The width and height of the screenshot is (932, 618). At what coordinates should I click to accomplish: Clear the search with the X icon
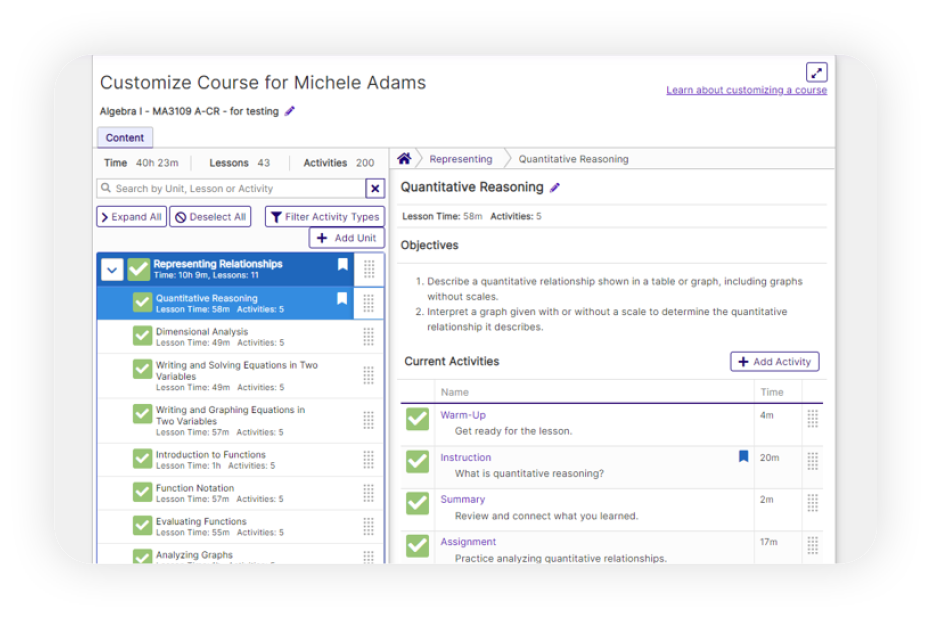tap(375, 188)
